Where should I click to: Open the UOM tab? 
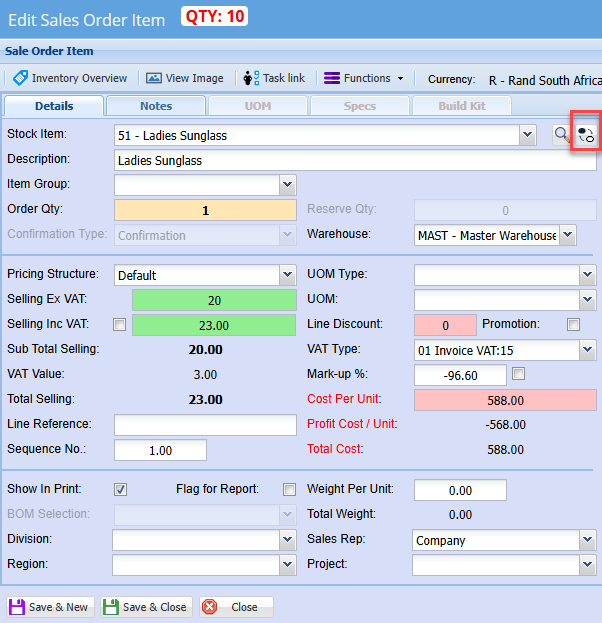pos(258,106)
